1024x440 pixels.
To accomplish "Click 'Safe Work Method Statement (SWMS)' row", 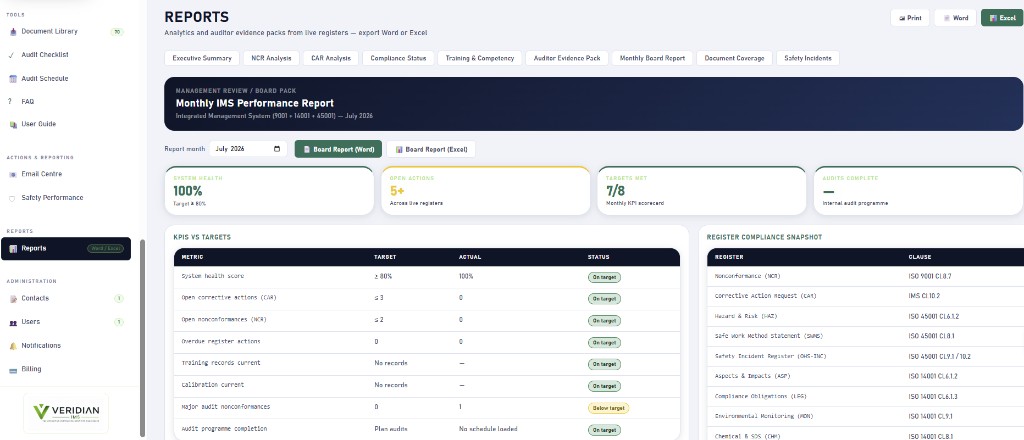I will tap(865, 337).
